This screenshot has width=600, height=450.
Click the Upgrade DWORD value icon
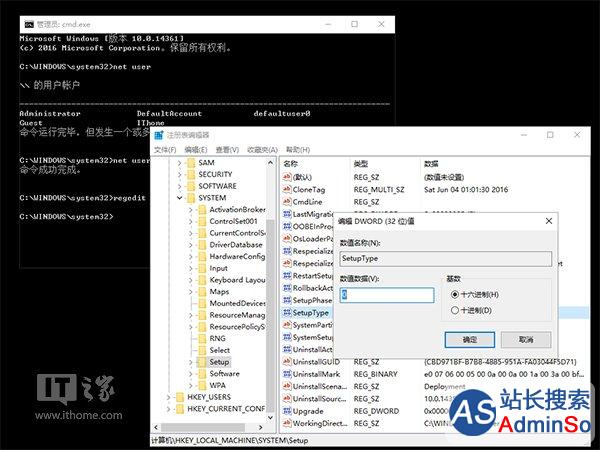point(287,411)
